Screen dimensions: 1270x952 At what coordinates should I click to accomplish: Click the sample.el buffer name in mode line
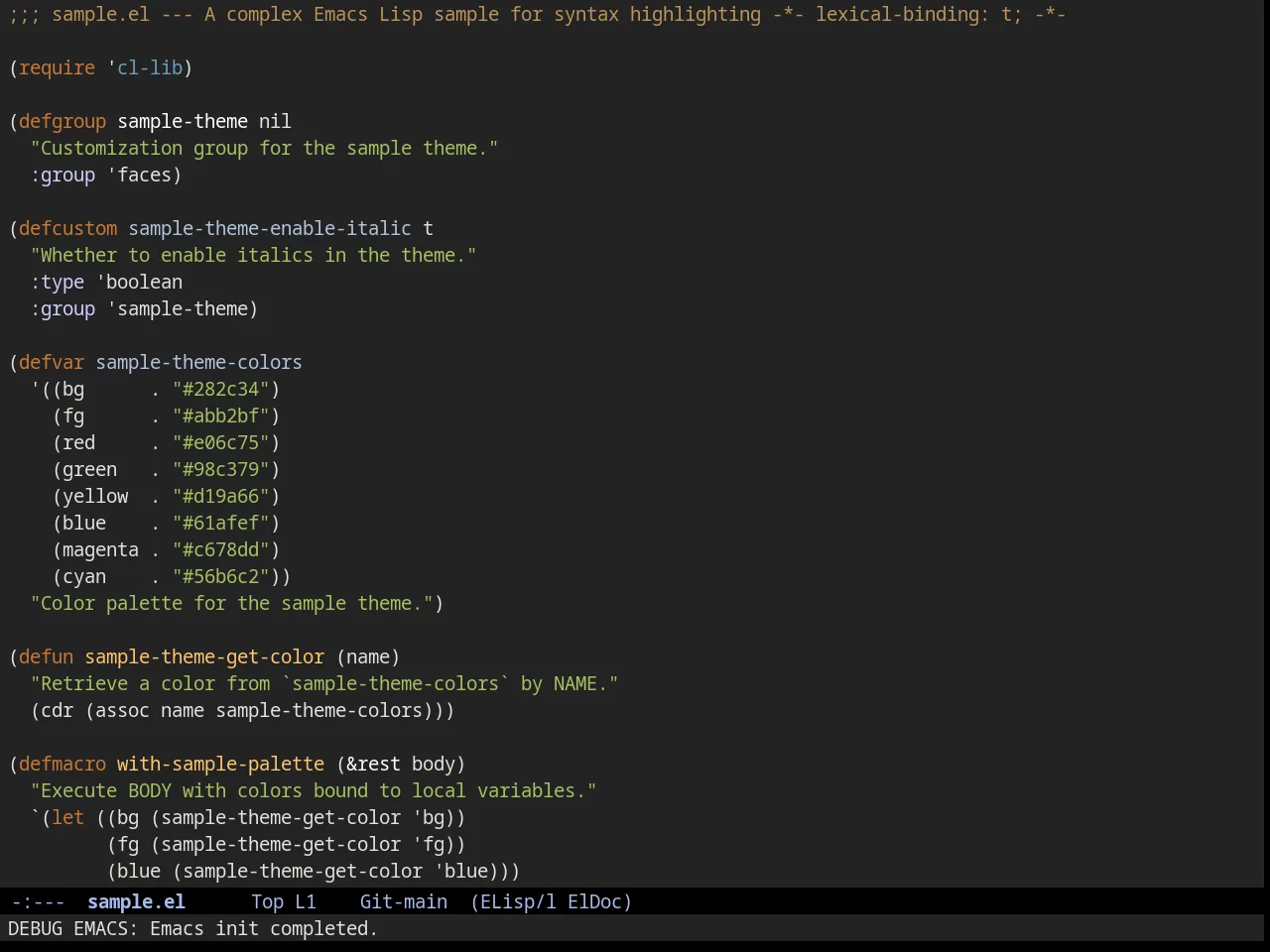point(136,901)
